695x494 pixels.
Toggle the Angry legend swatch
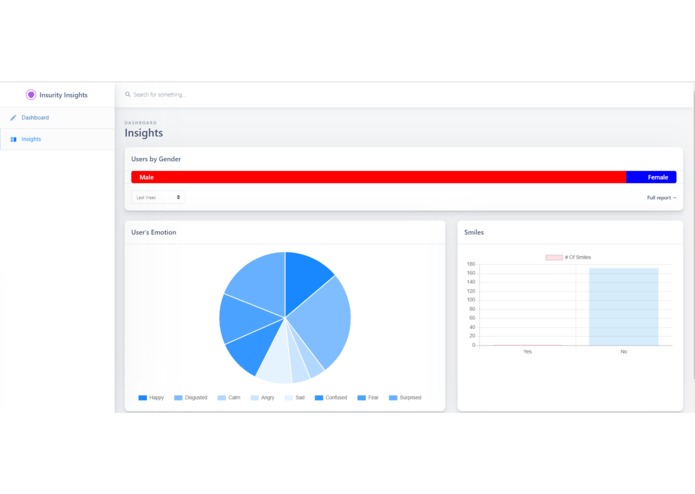tap(254, 398)
